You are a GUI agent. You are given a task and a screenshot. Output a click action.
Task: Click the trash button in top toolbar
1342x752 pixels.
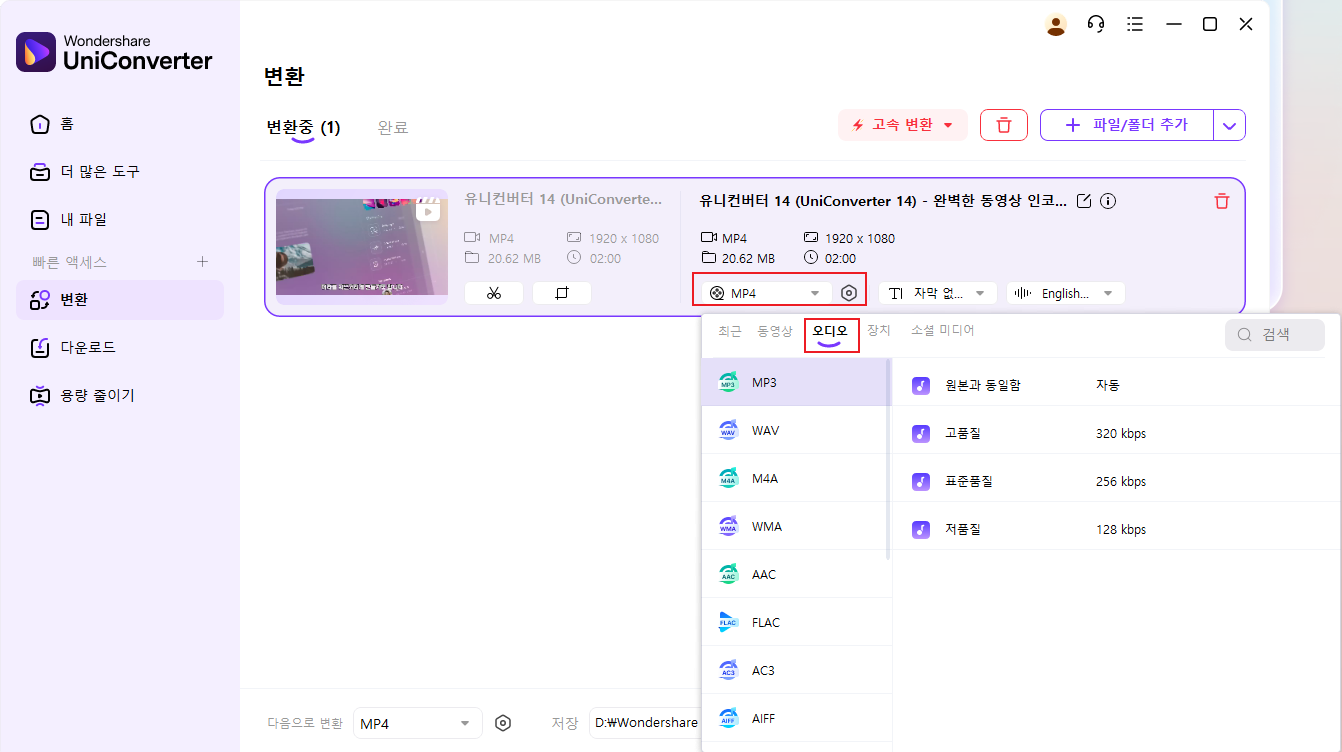pyautogui.click(x=1004, y=125)
